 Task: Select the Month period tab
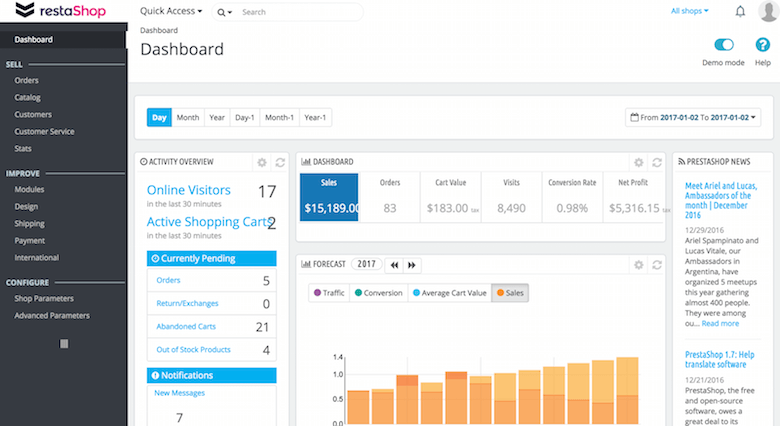(187, 118)
